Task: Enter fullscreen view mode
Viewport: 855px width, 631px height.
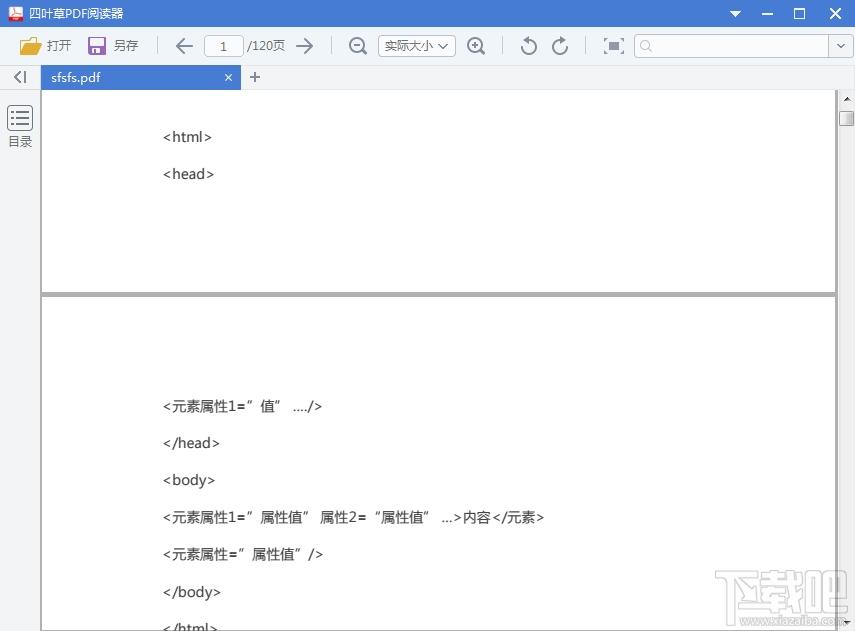Action: [x=614, y=46]
